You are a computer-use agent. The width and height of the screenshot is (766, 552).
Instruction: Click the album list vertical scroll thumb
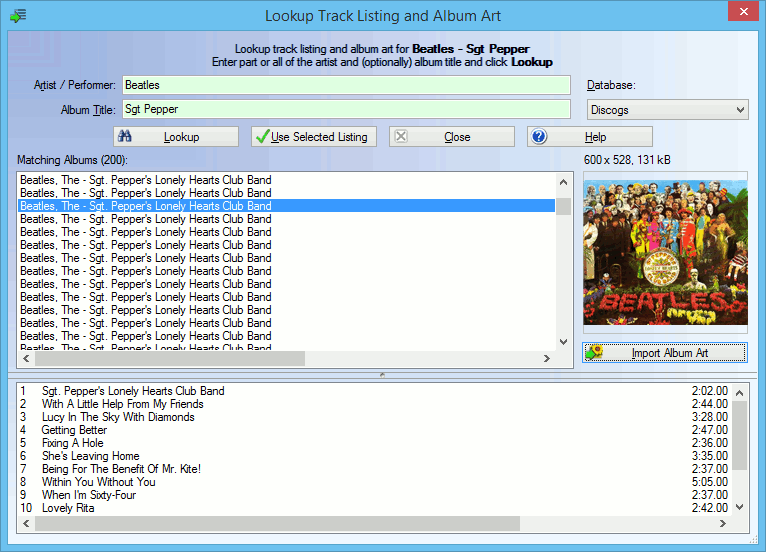point(563,206)
